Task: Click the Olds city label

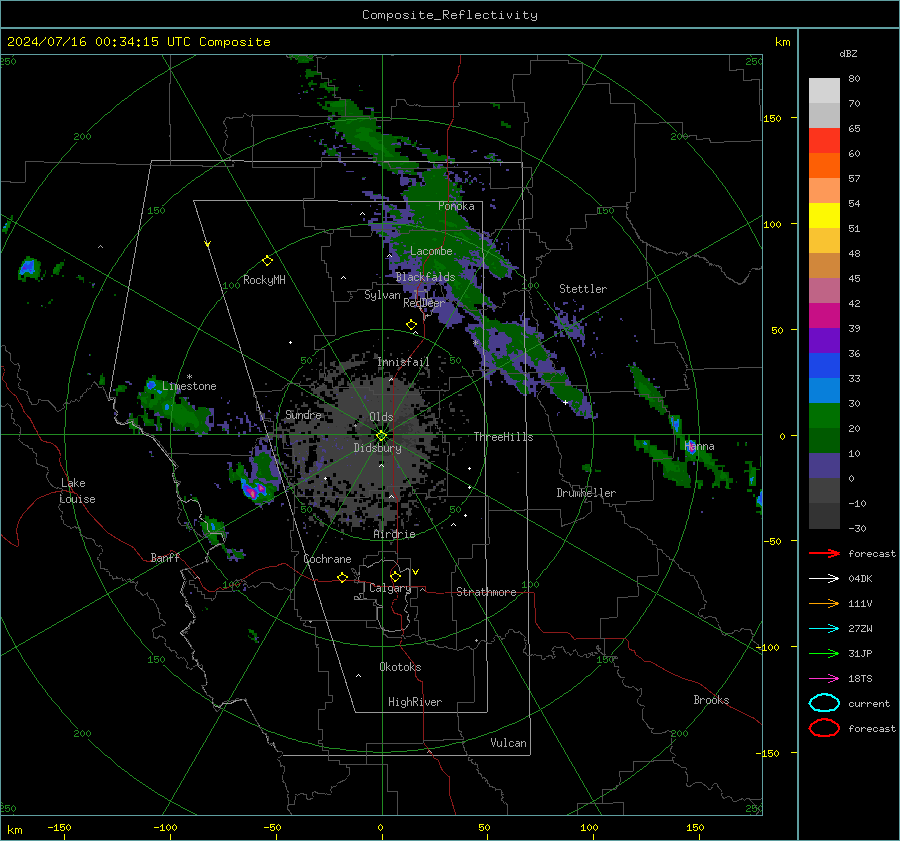Action: (381, 417)
